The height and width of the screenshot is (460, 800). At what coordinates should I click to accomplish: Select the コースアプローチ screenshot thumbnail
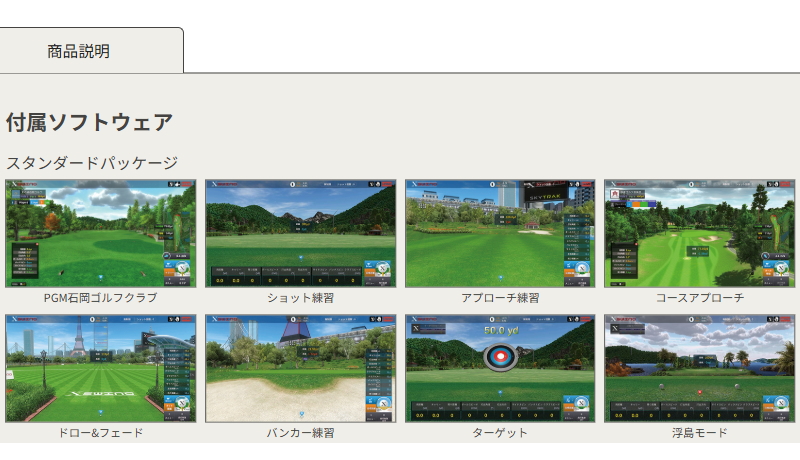point(699,233)
